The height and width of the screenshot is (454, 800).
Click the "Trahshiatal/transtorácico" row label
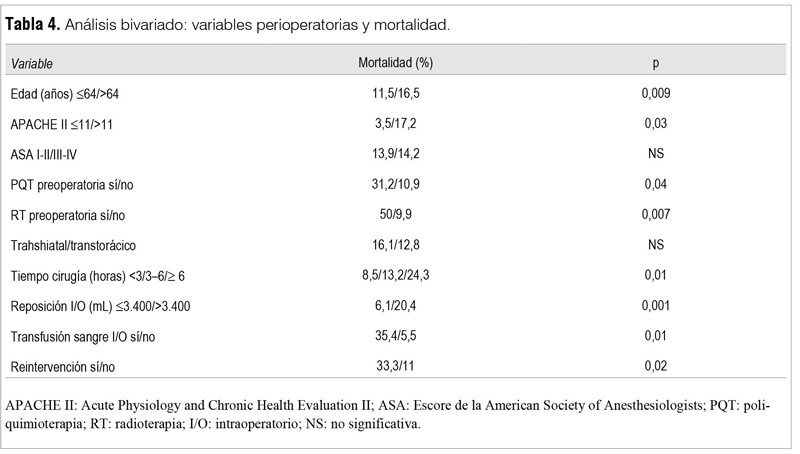coord(73,245)
